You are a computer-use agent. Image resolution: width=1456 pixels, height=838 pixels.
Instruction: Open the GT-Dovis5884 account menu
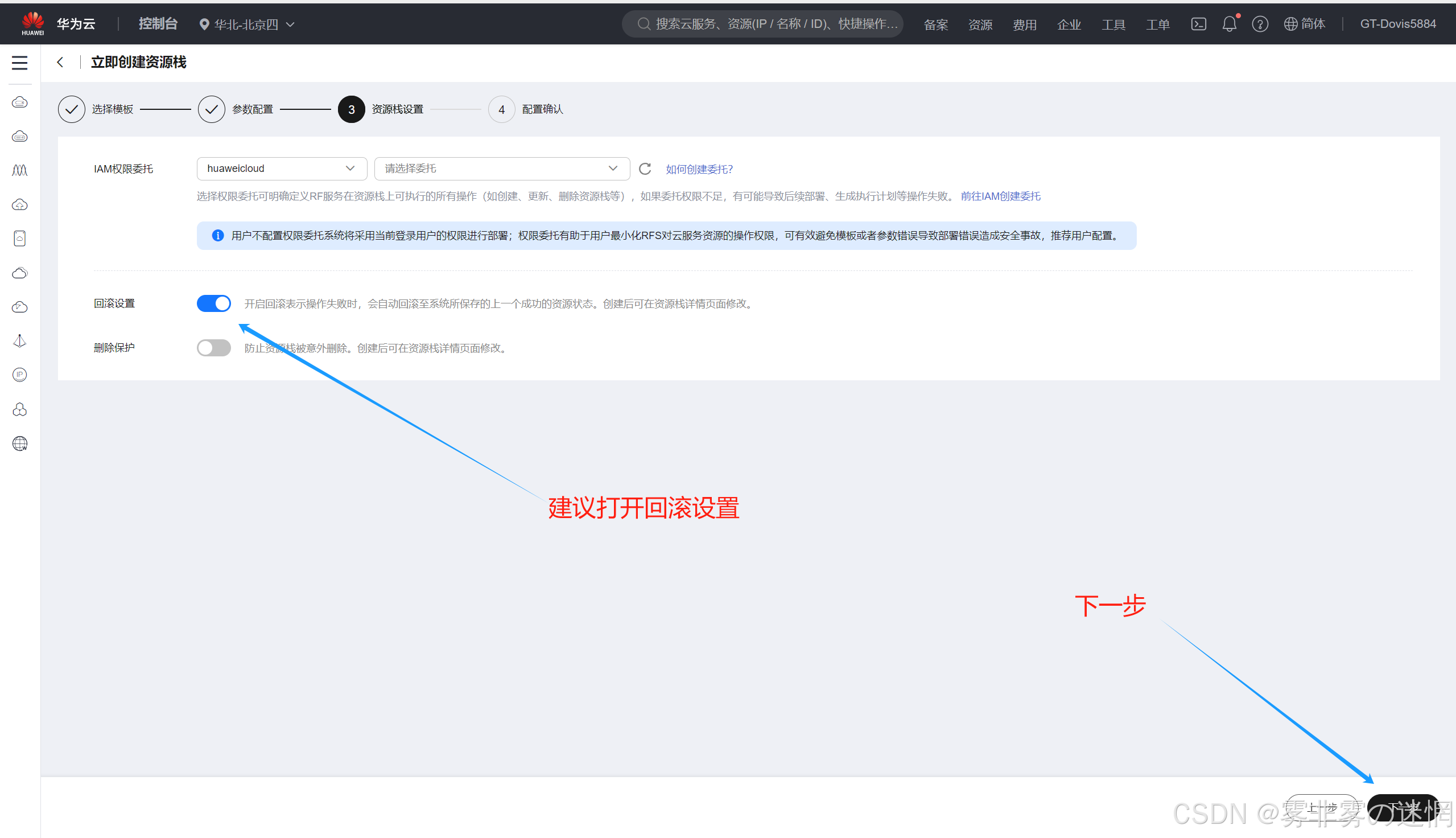coord(1398,24)
